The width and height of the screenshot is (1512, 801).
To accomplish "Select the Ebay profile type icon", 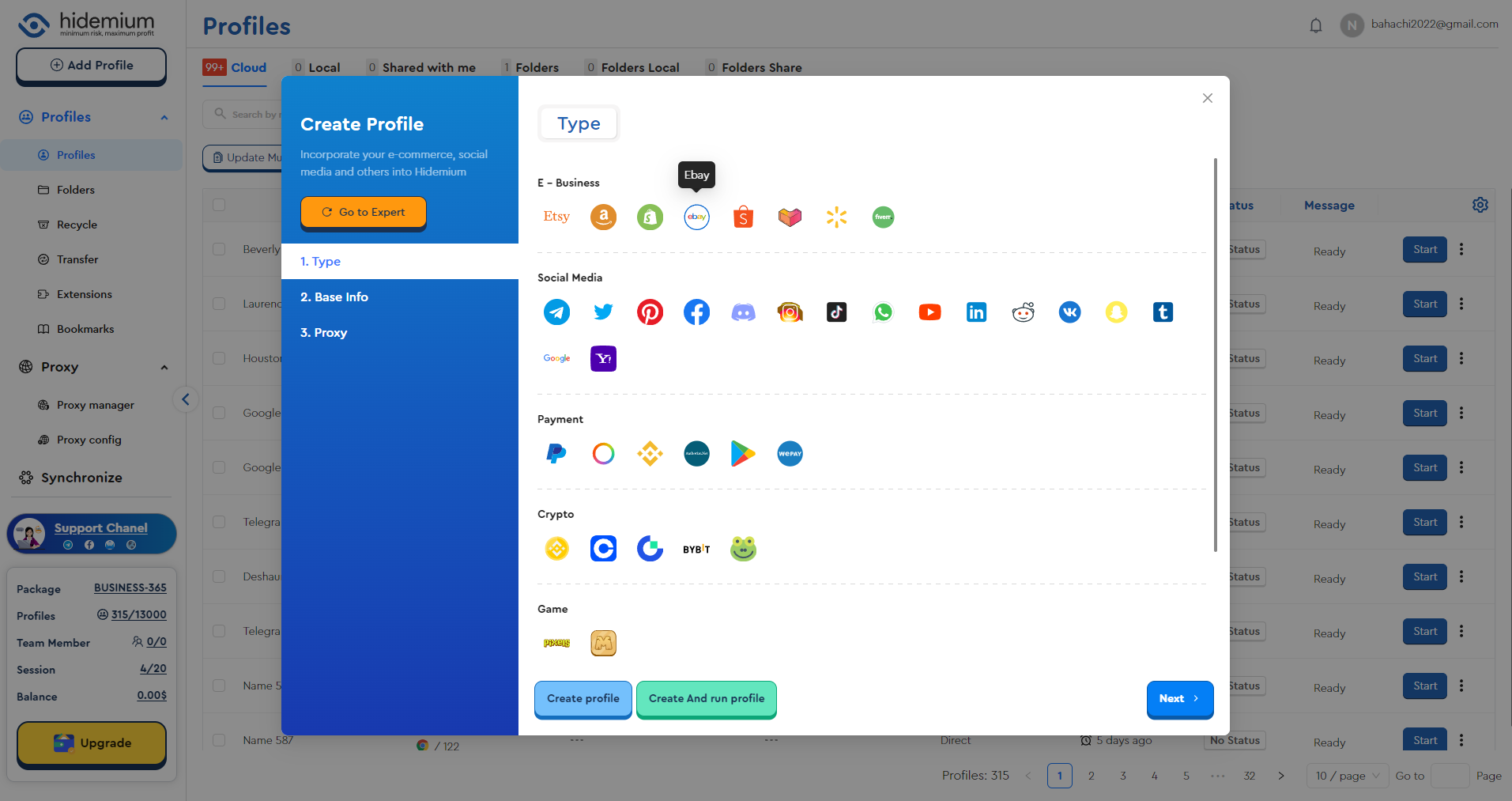I will [x=696, y=217].
